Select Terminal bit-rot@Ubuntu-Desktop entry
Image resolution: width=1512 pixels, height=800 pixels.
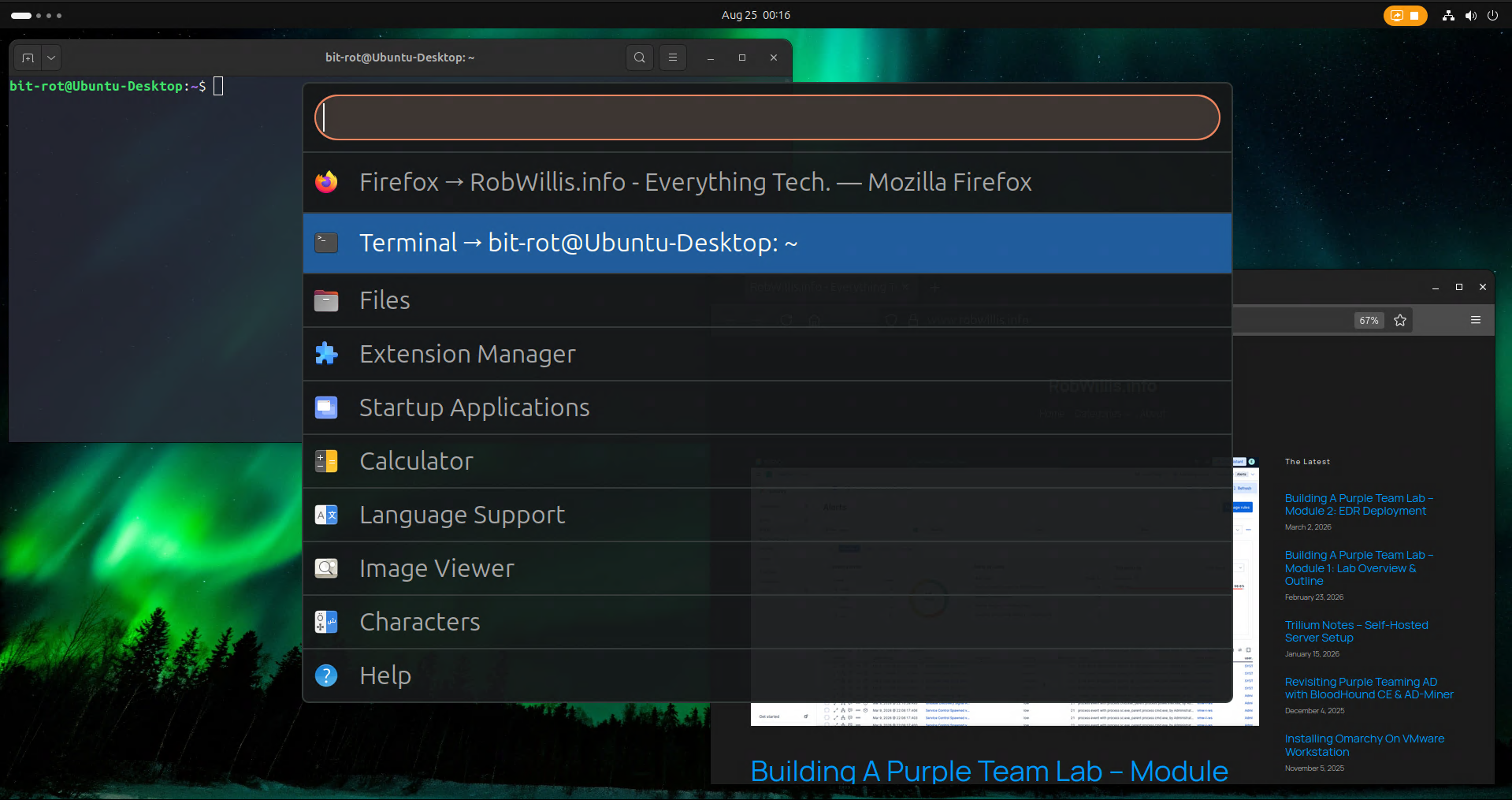[767, 243]
